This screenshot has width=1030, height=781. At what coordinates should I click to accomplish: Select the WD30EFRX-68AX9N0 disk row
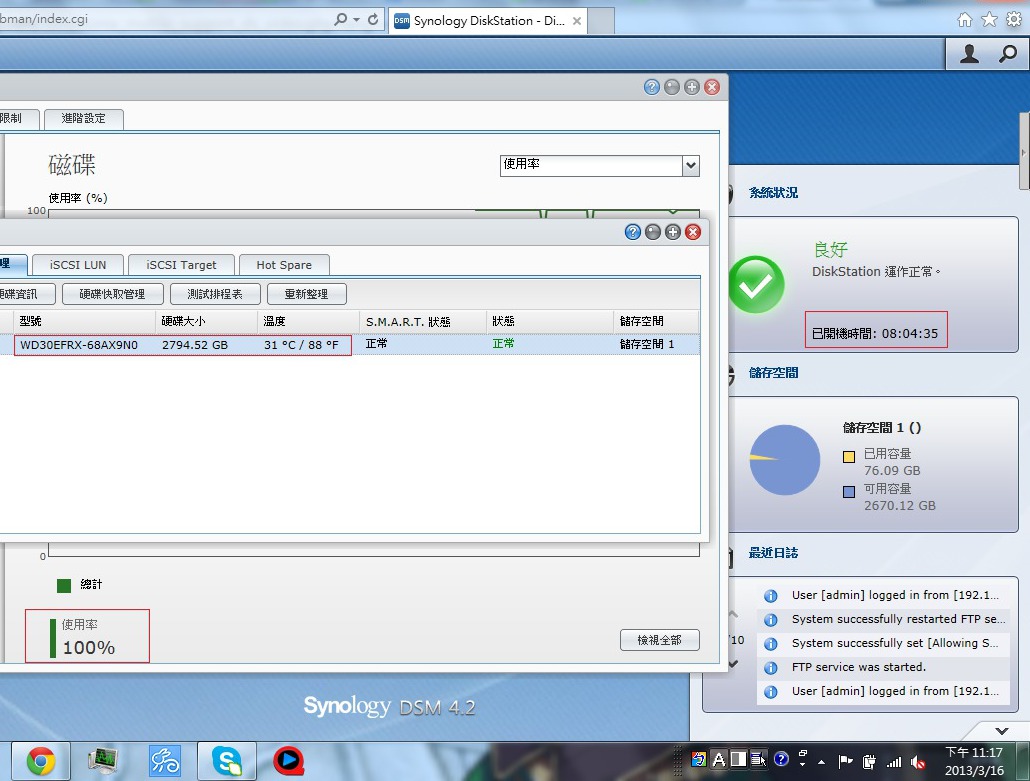coord(349,345)
